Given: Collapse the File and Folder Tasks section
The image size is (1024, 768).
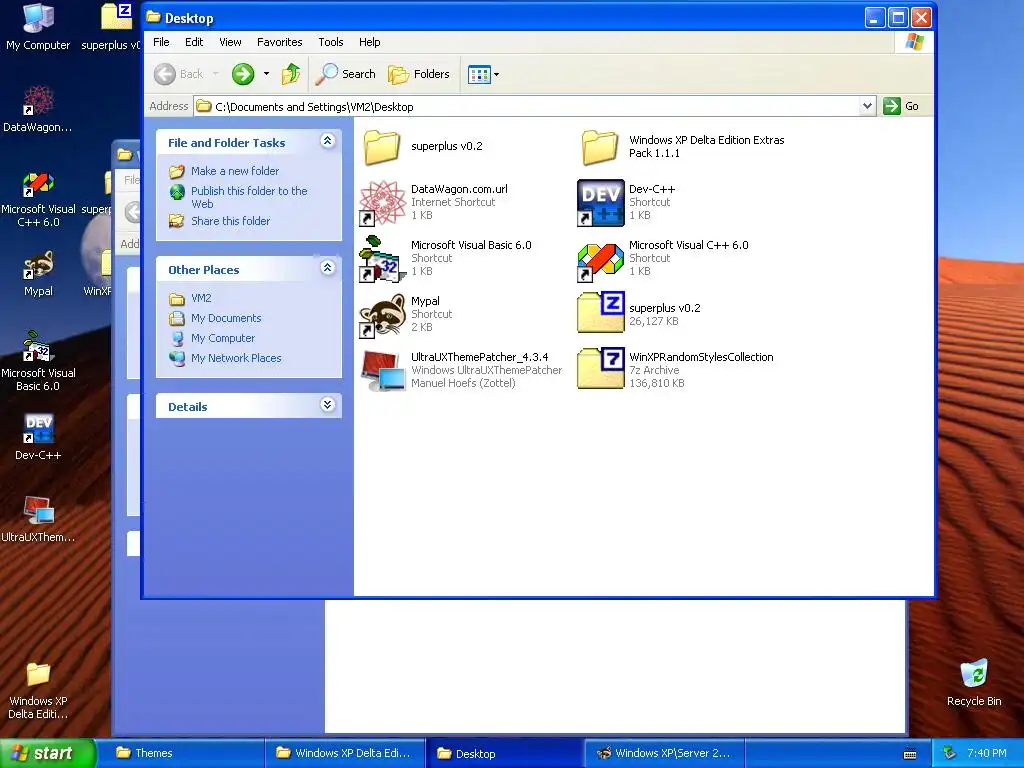Looking at the screenshot, I should 327,141.
